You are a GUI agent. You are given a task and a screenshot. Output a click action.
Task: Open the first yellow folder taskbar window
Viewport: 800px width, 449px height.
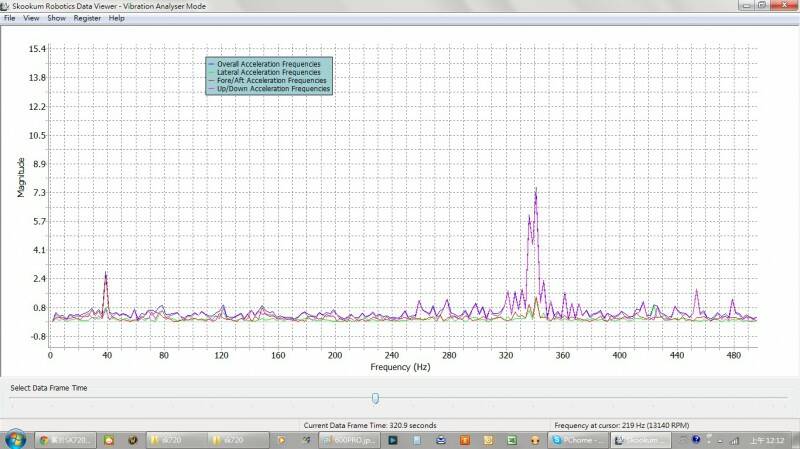click(x=177, y=440)
